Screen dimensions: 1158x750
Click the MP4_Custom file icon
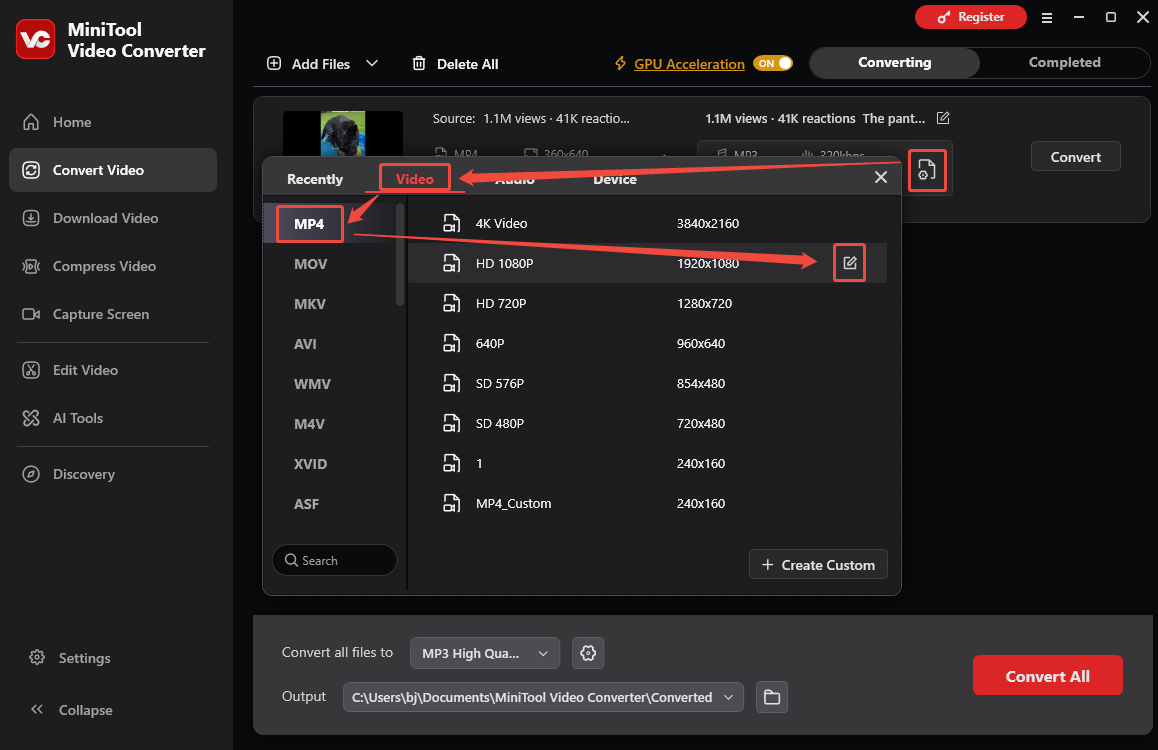[x=451, y=503]
